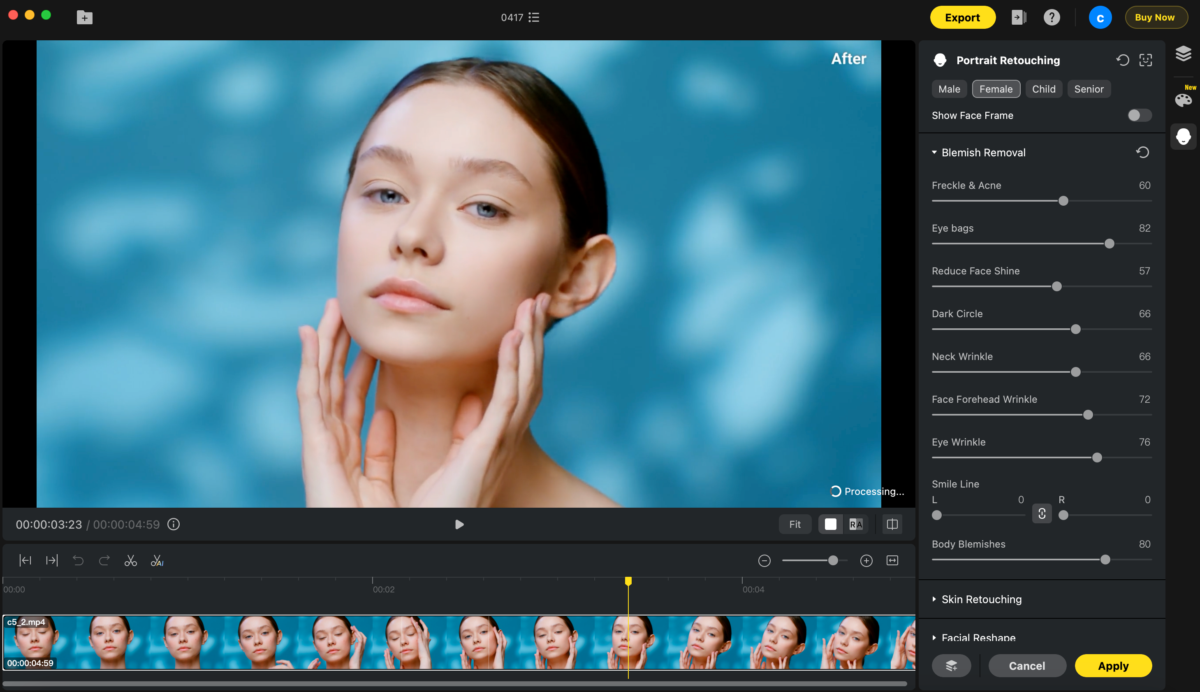Click the split scissors icon
This screenshot has height=692, width=1200.
pyautogui.click(x=130, y=561)
